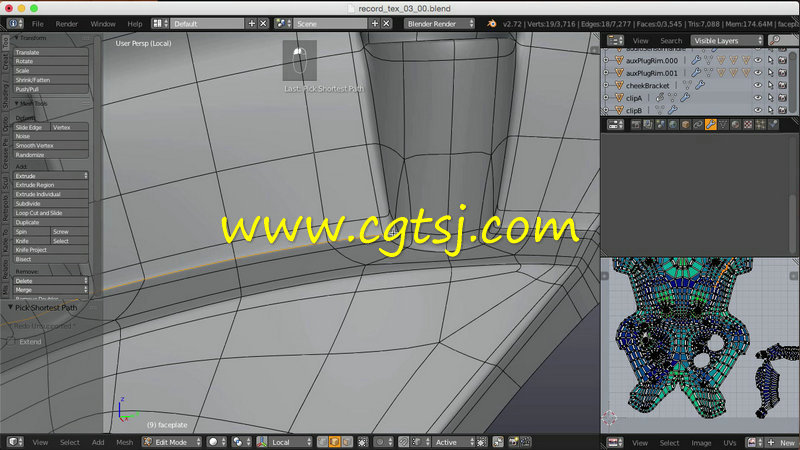800x450 pixels.
Task: Open the Scene properties tab
Action: tap(661, 124)
